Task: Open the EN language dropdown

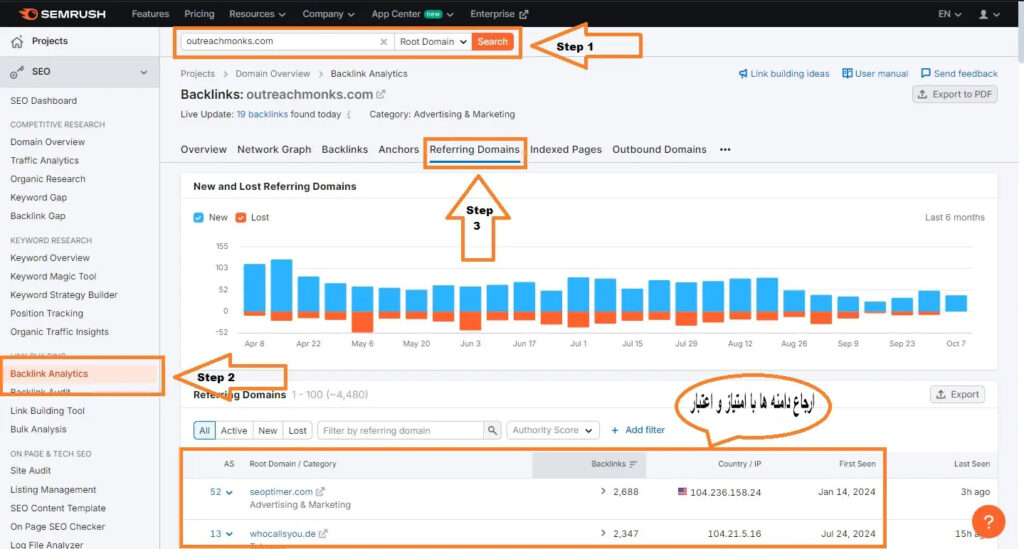Action: (x=950, y=14)
